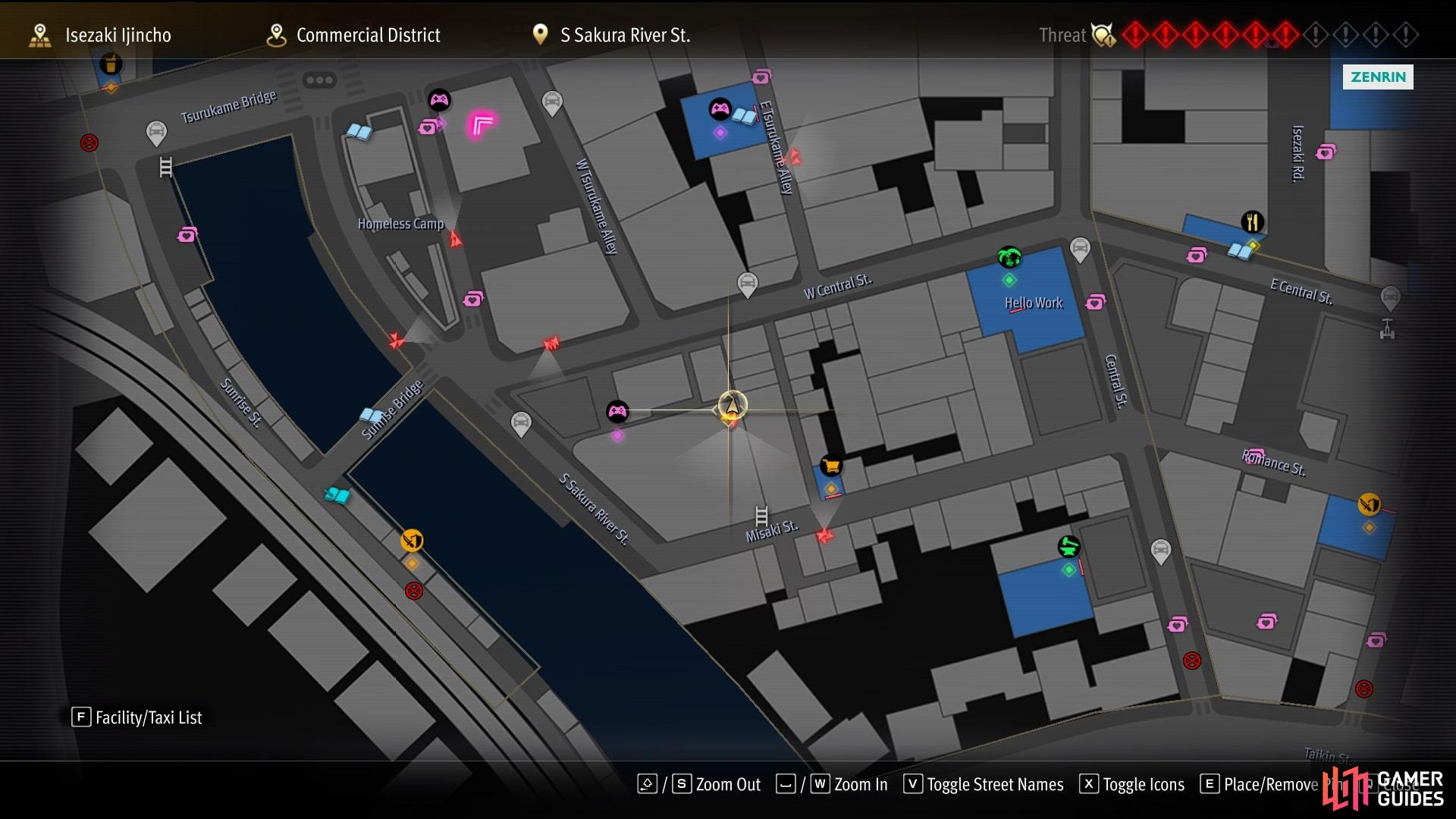Click the first red Threat level diamond
Image resolution: width=1456 pixels, height=819 pixels.
pos(1135,35)
